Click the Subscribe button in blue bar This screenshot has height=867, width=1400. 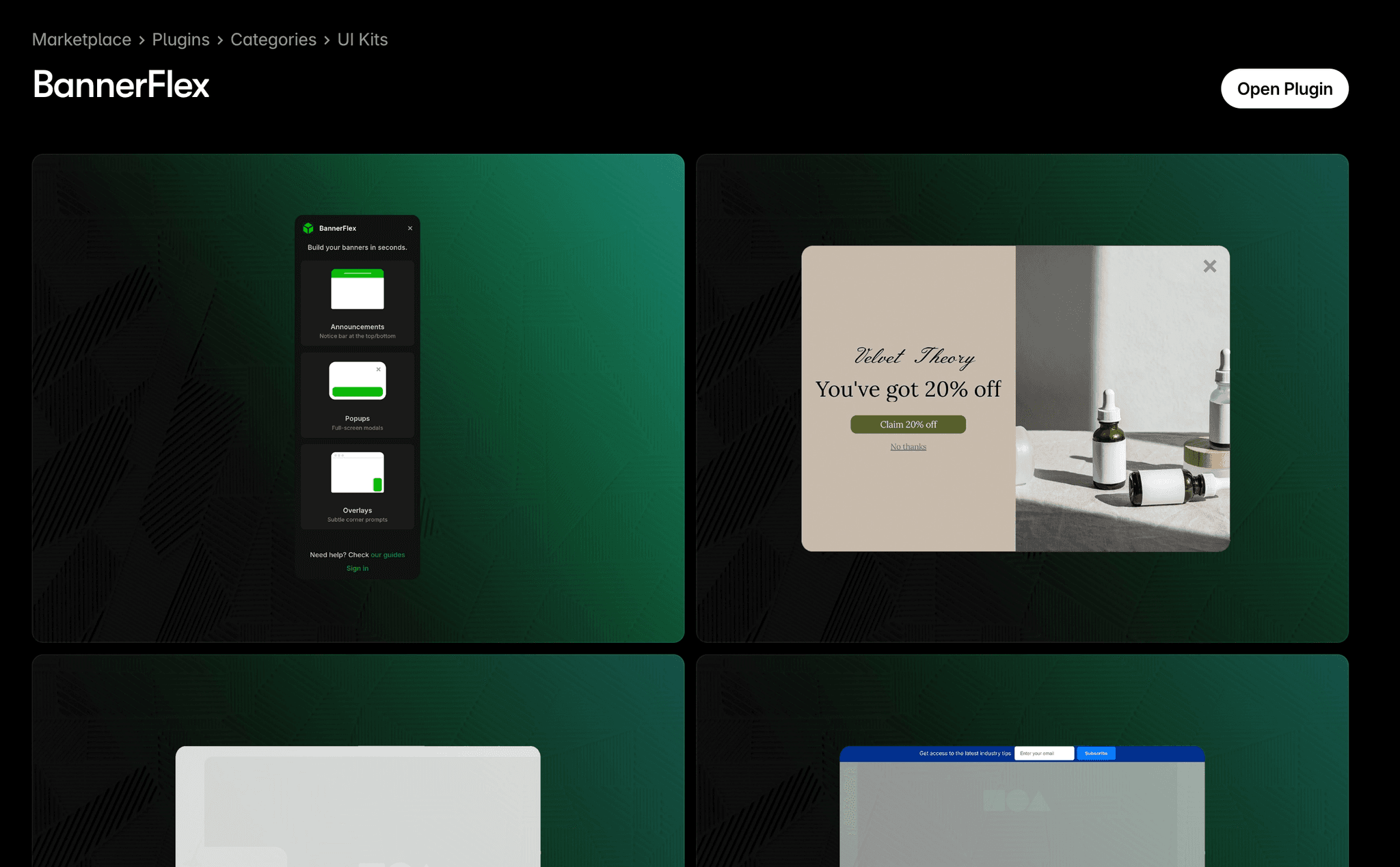tap(1096, 753)
